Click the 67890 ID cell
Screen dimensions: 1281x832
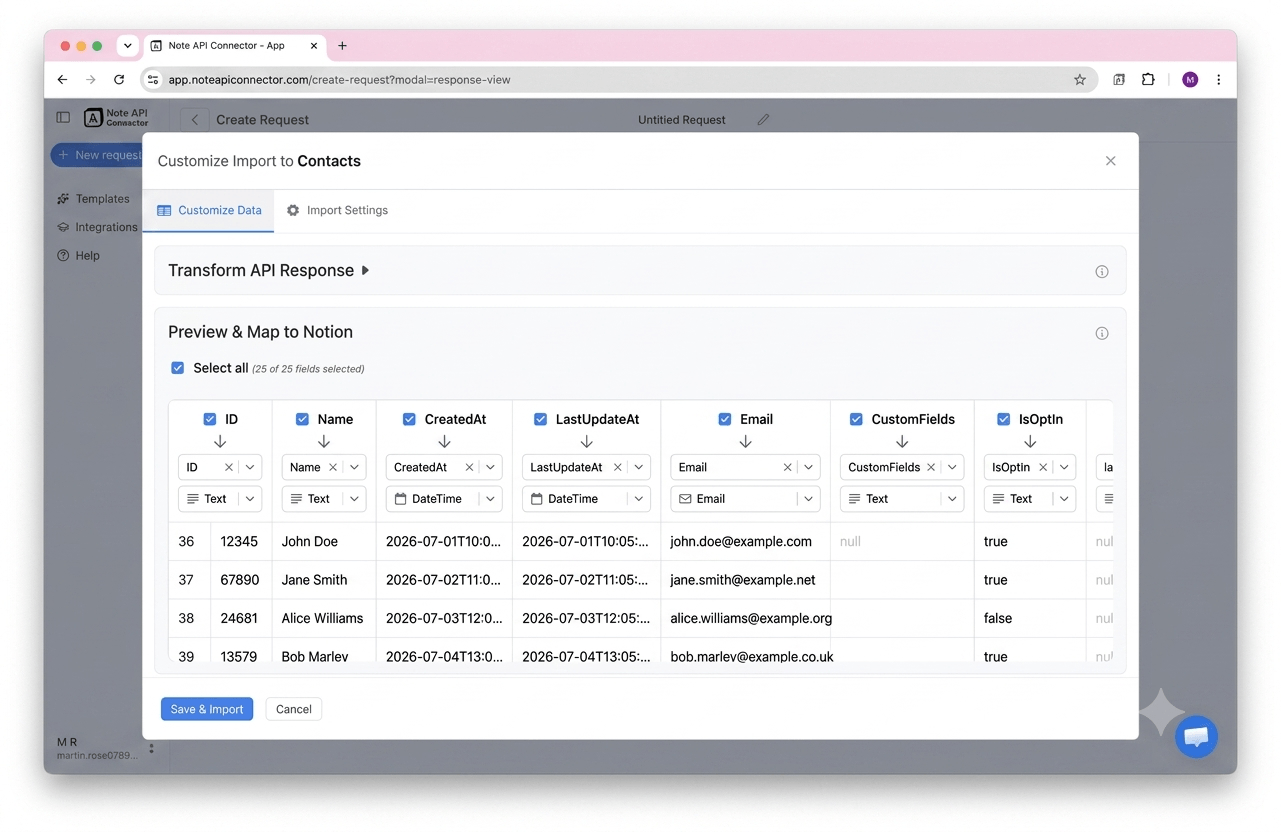(x=240, y=580)
